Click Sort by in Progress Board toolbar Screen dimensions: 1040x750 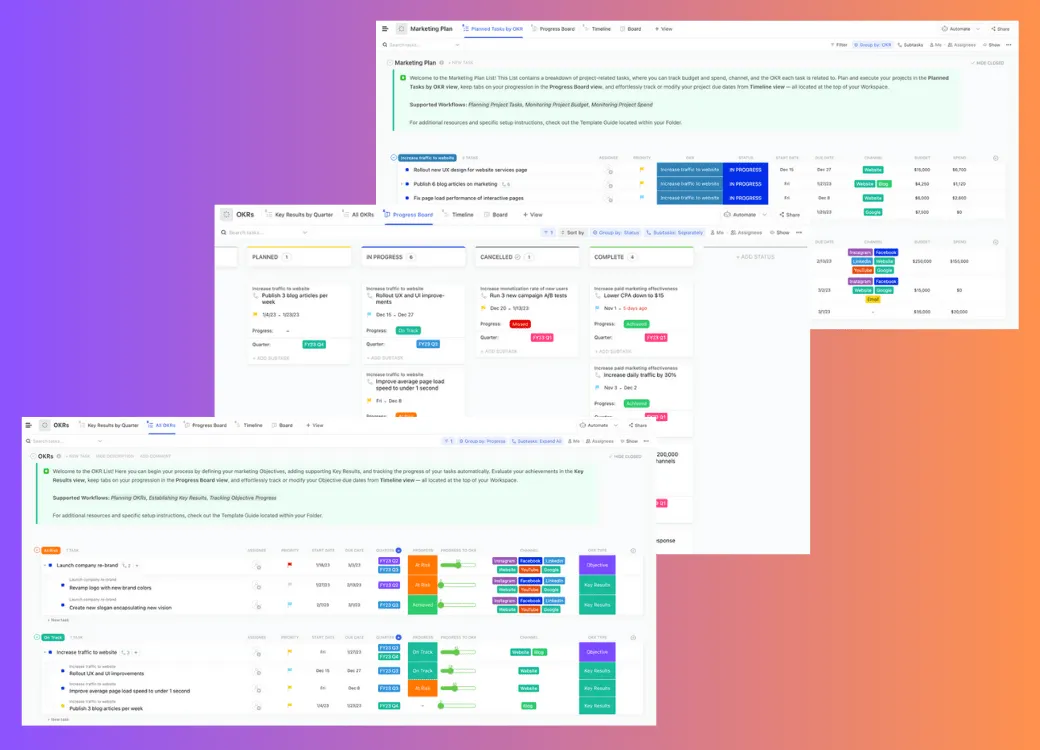[x=572, y=233]
